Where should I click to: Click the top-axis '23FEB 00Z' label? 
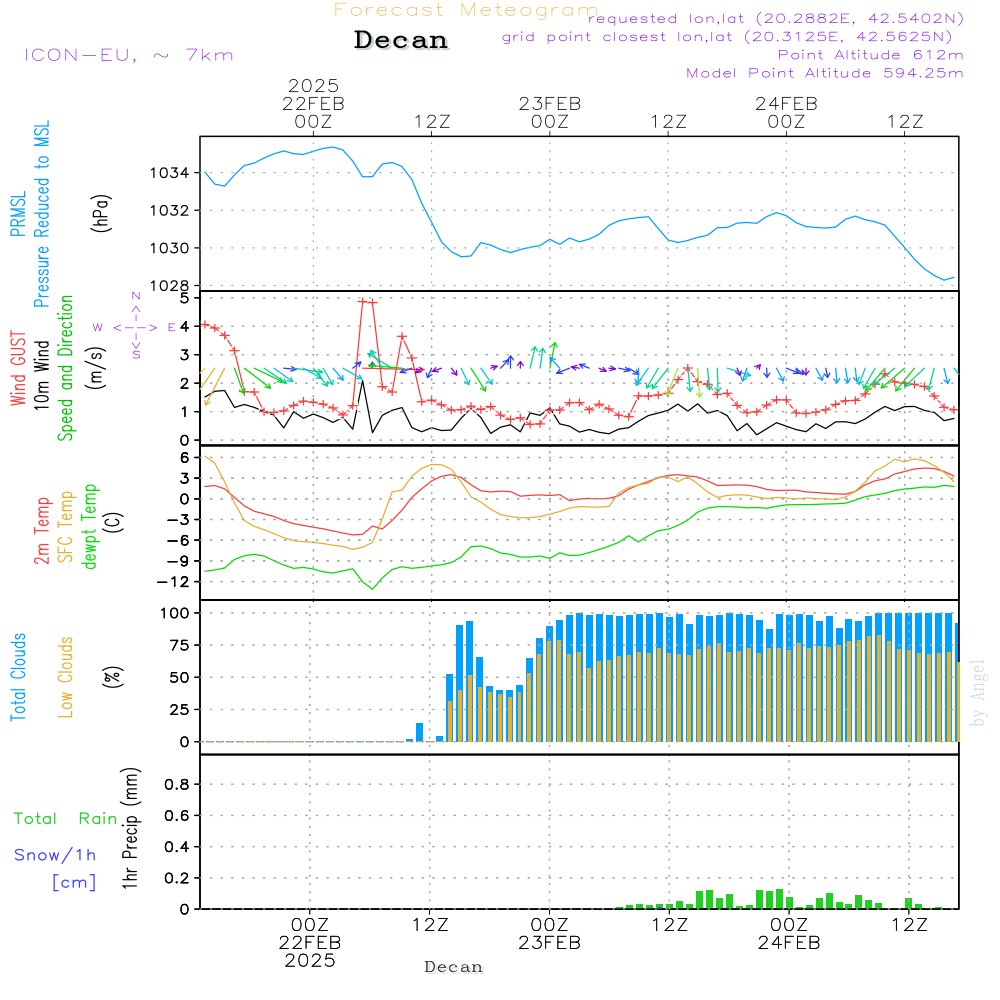click(x=550, y=112)
